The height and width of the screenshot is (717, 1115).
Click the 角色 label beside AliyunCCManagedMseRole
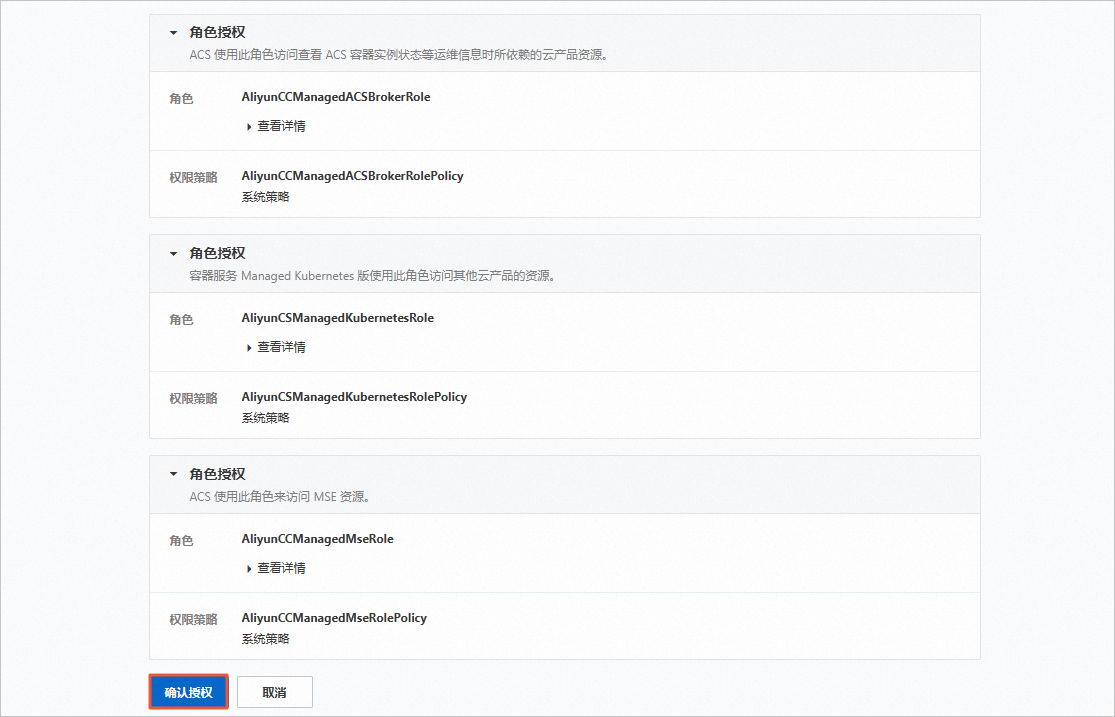click(x=181, y=541)
